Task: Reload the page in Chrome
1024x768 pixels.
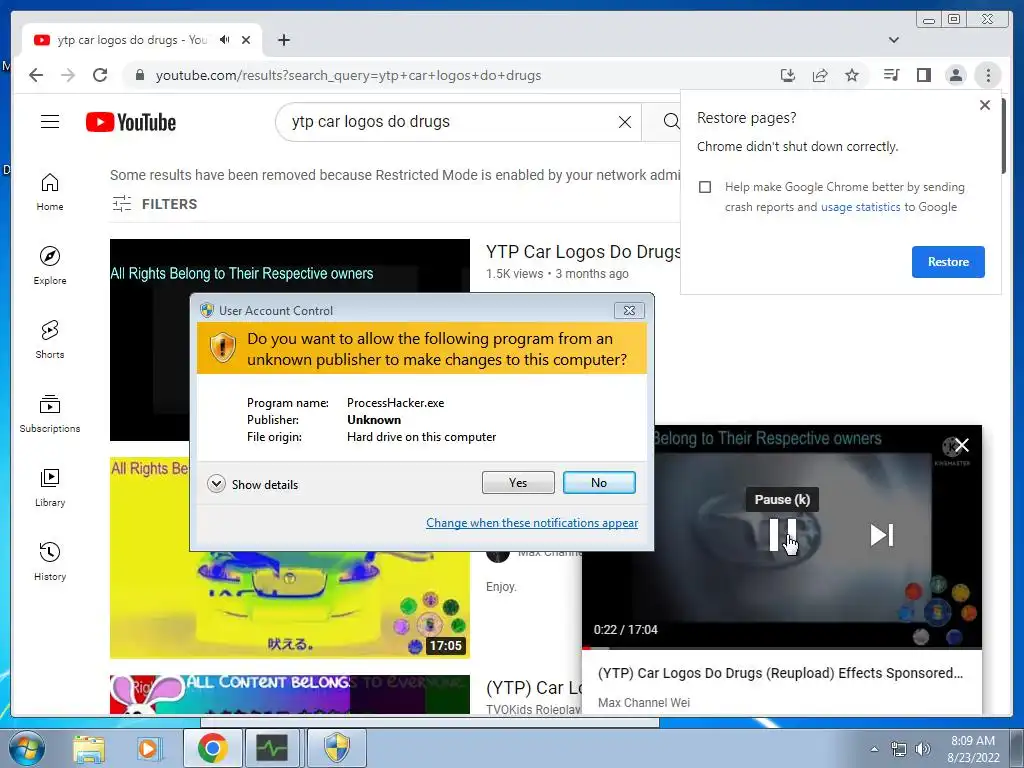Action: click(100, 75)
